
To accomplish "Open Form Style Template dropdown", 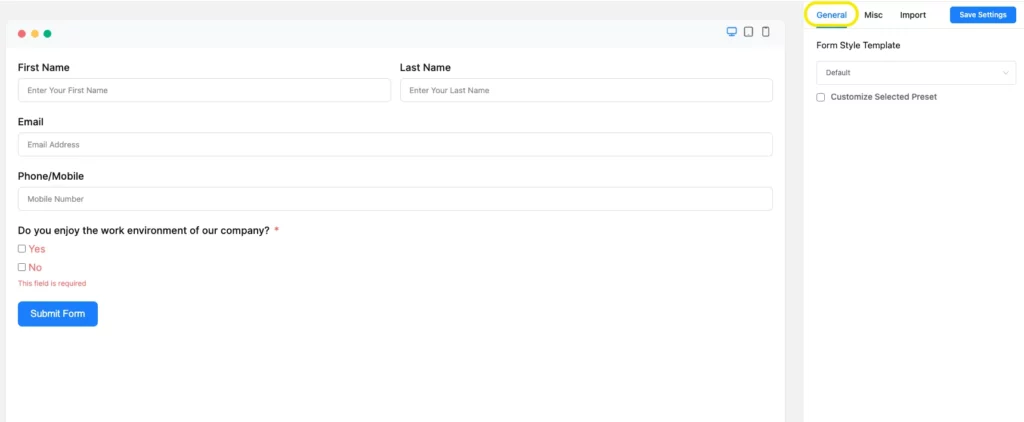I will tap(916, 73).
